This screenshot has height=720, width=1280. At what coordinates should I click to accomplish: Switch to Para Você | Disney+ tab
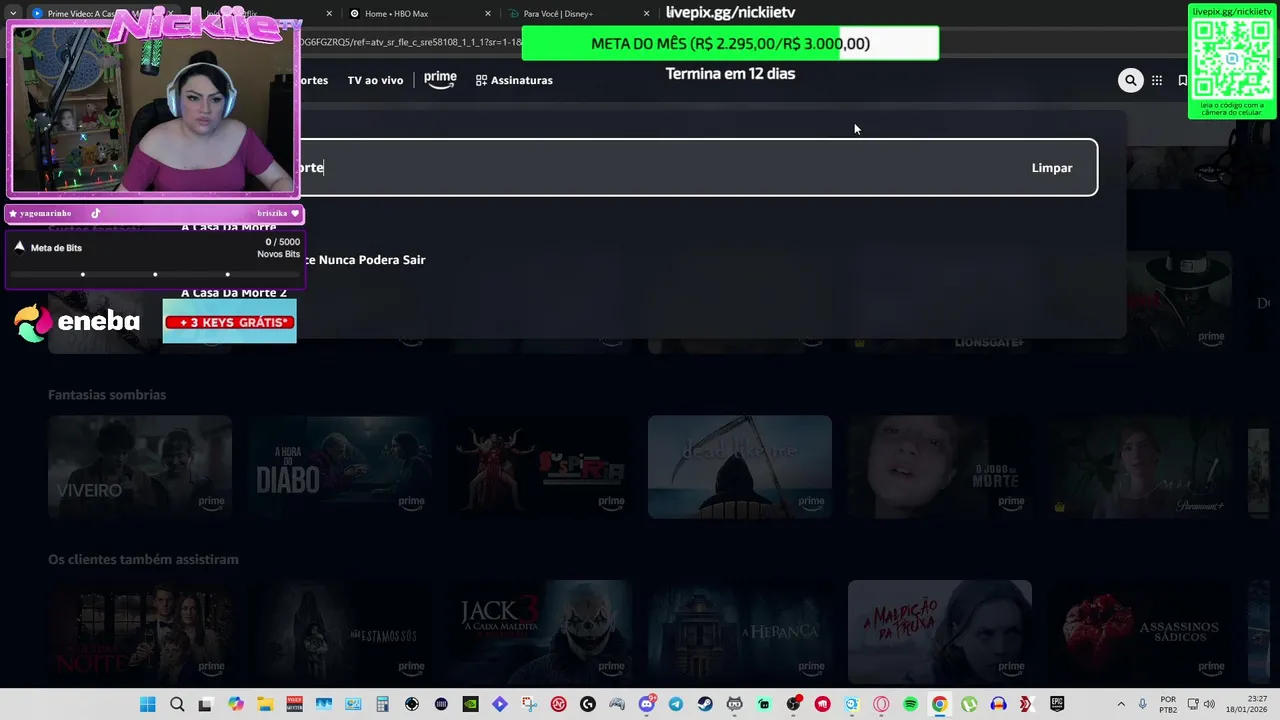click(x=568, y=13)
